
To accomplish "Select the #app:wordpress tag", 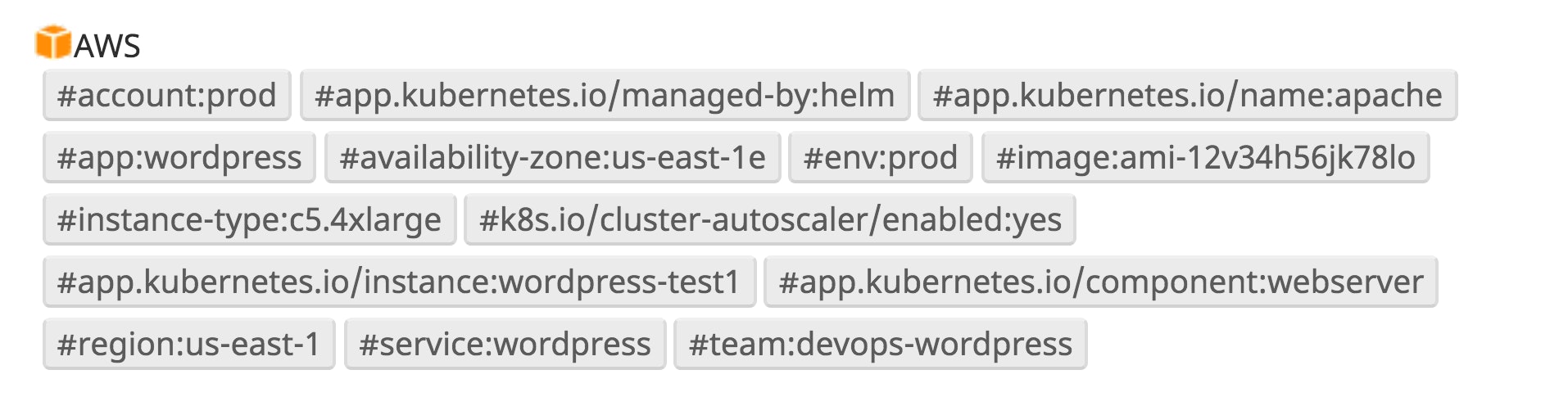I will point(179,158).
